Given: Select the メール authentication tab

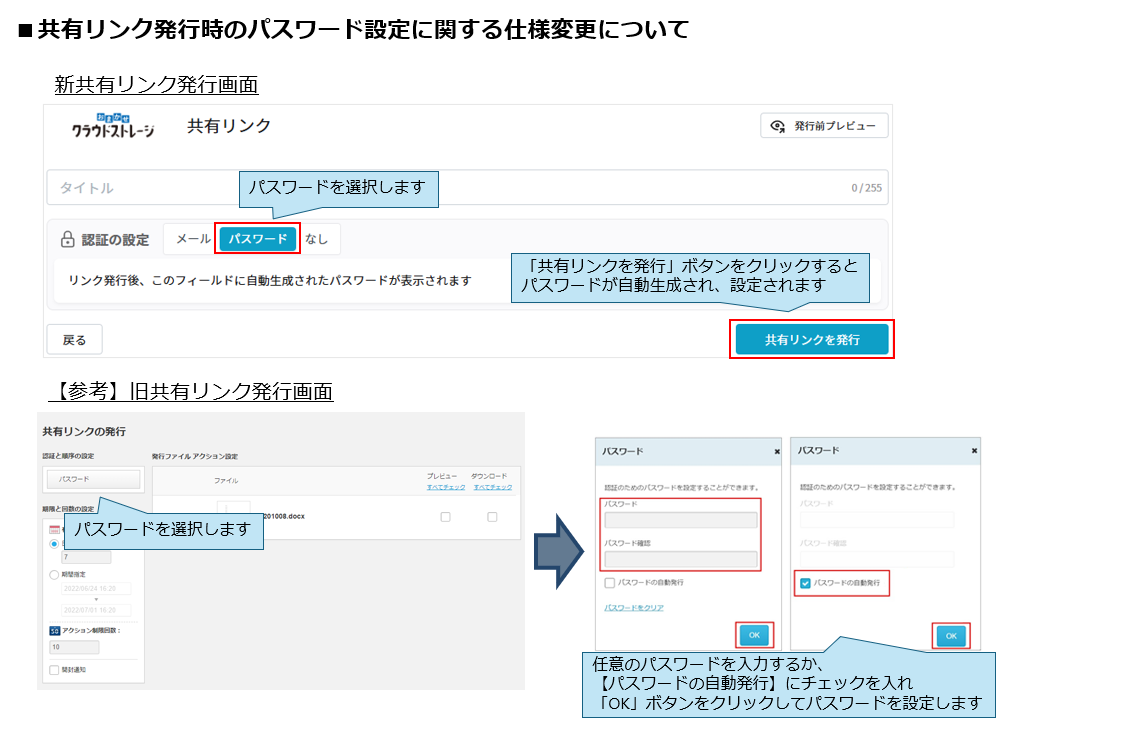Looking at the screenshot, I should [x=193, y=239].
